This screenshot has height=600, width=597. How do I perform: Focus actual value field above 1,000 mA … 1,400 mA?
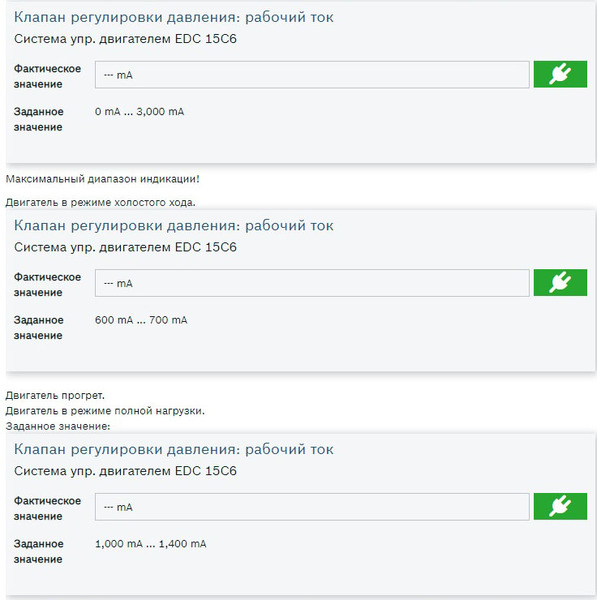click(312, 507)
